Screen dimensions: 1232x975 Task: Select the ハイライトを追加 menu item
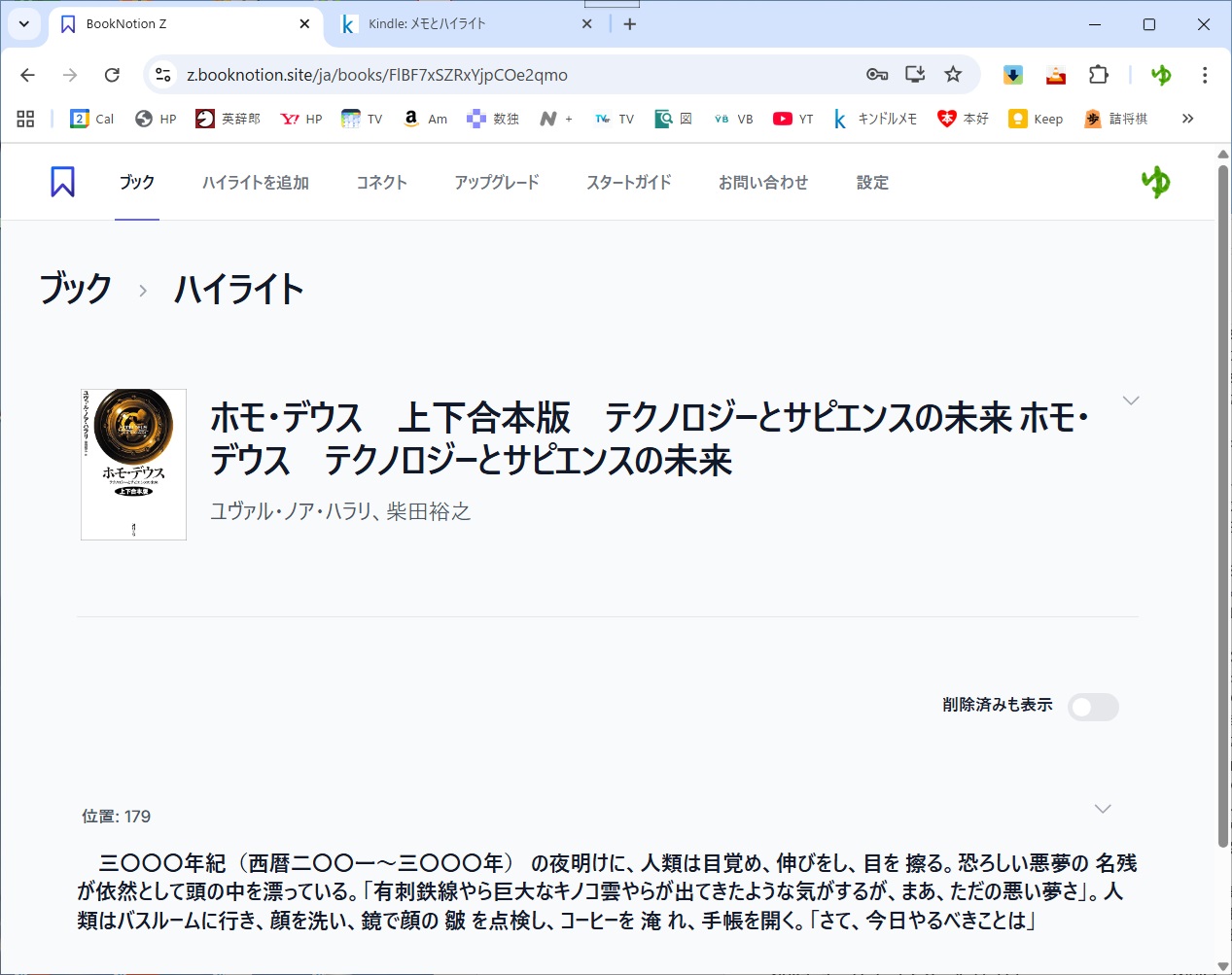255,182
